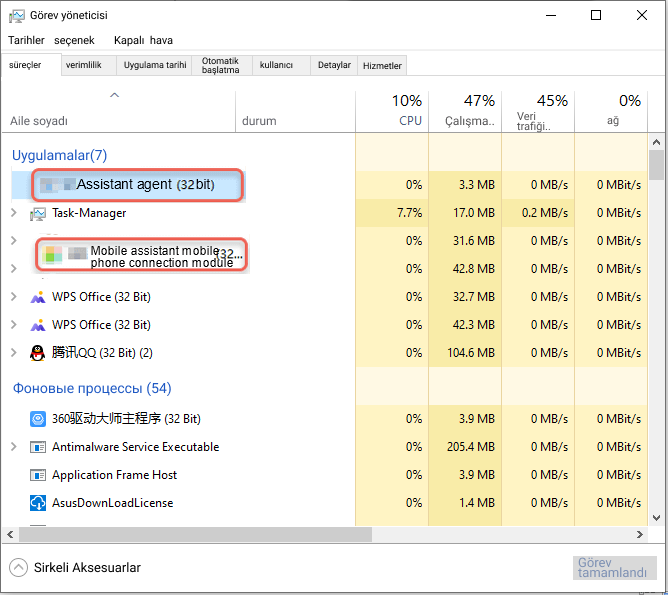Select the QQ penguin icon

tap(37, 353)
